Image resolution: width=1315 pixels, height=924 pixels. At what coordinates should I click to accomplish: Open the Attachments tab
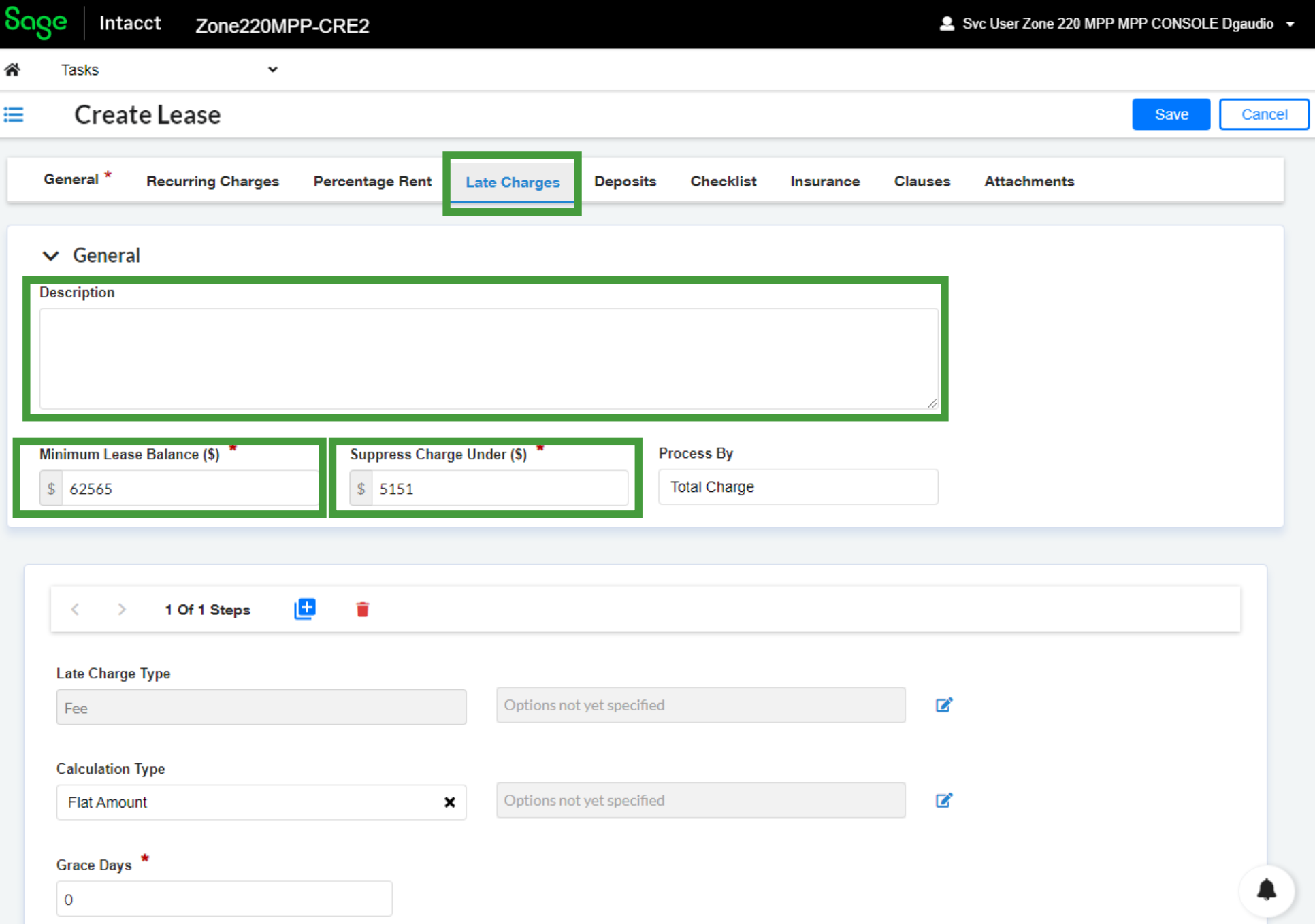1029,182
